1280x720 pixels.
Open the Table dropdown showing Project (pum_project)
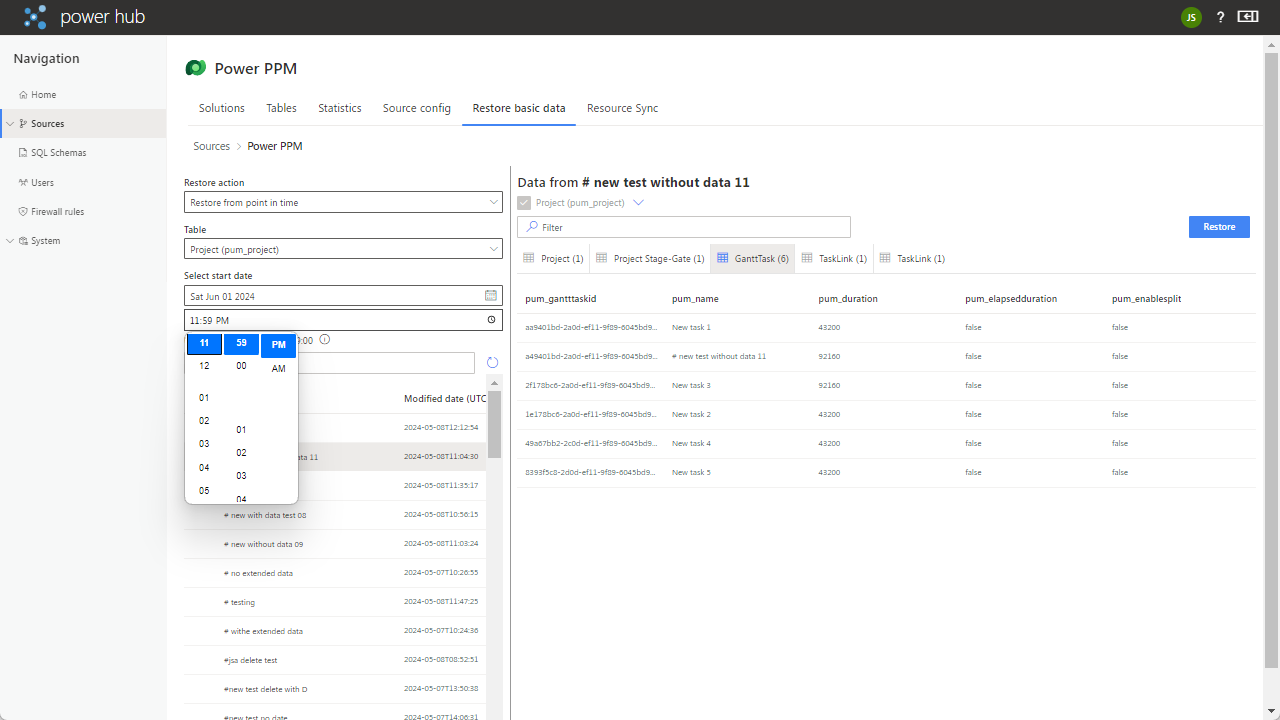[343, 249]
